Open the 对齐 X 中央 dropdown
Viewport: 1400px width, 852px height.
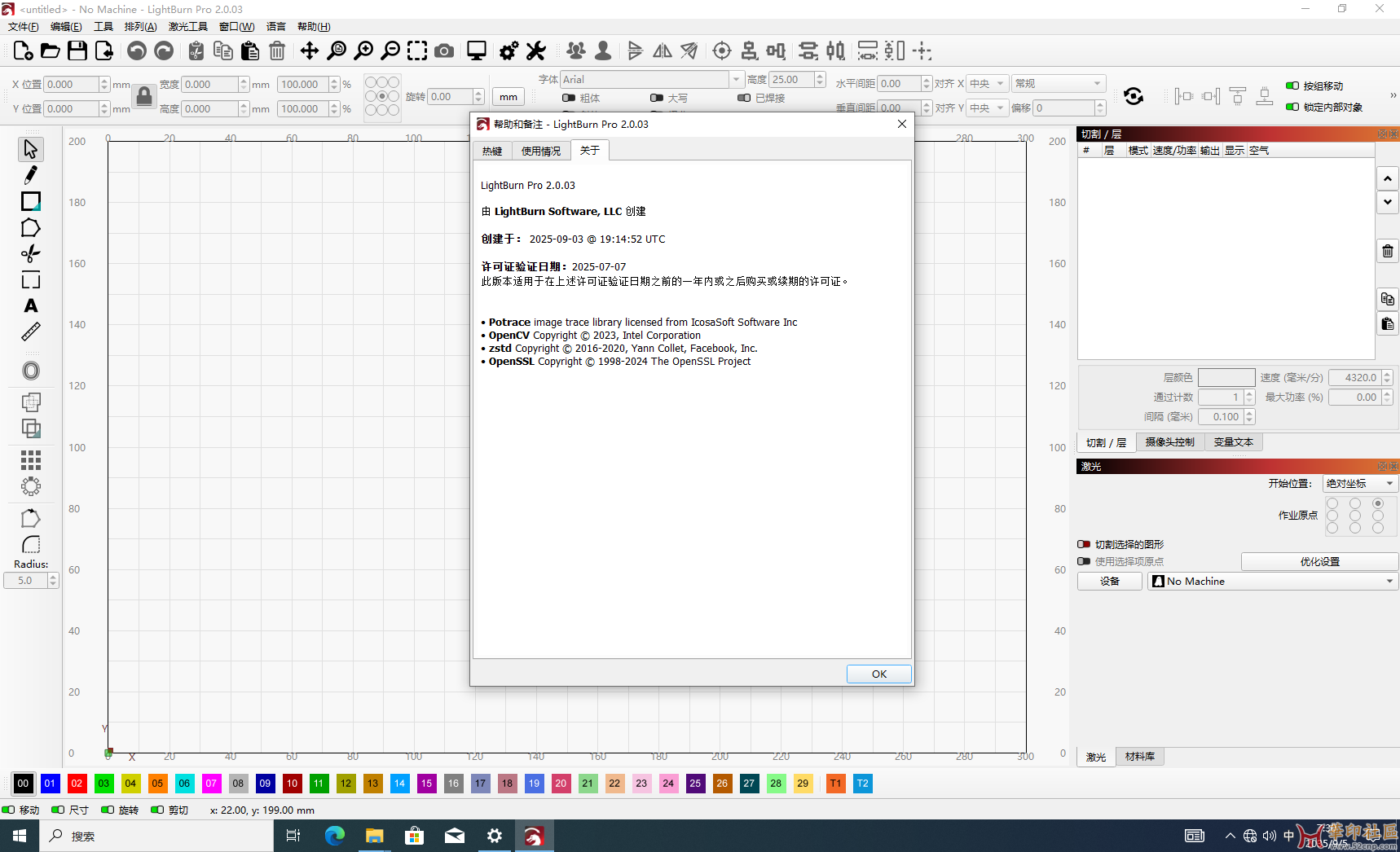(x=988, y=84)
